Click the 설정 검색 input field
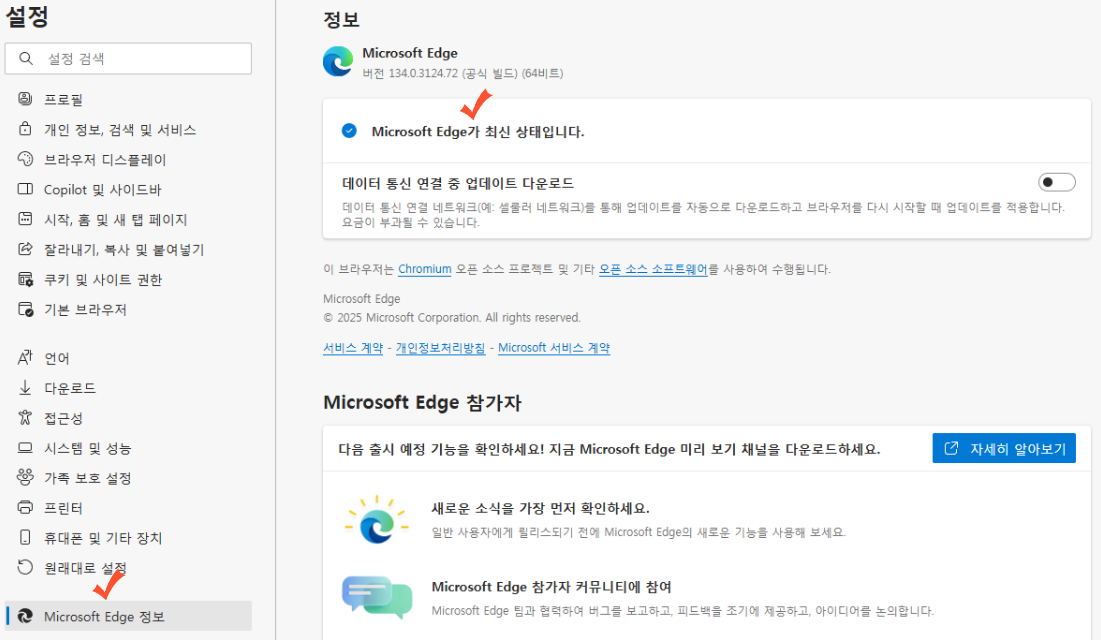This screenshot has height=640, width=1101. 128,58
